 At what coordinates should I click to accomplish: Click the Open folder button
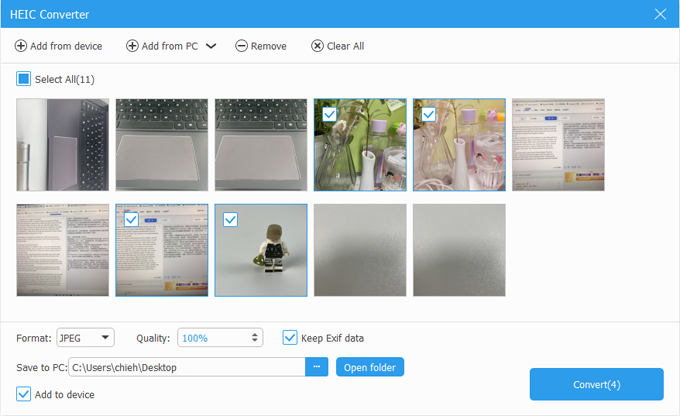[x=369, y=367]
